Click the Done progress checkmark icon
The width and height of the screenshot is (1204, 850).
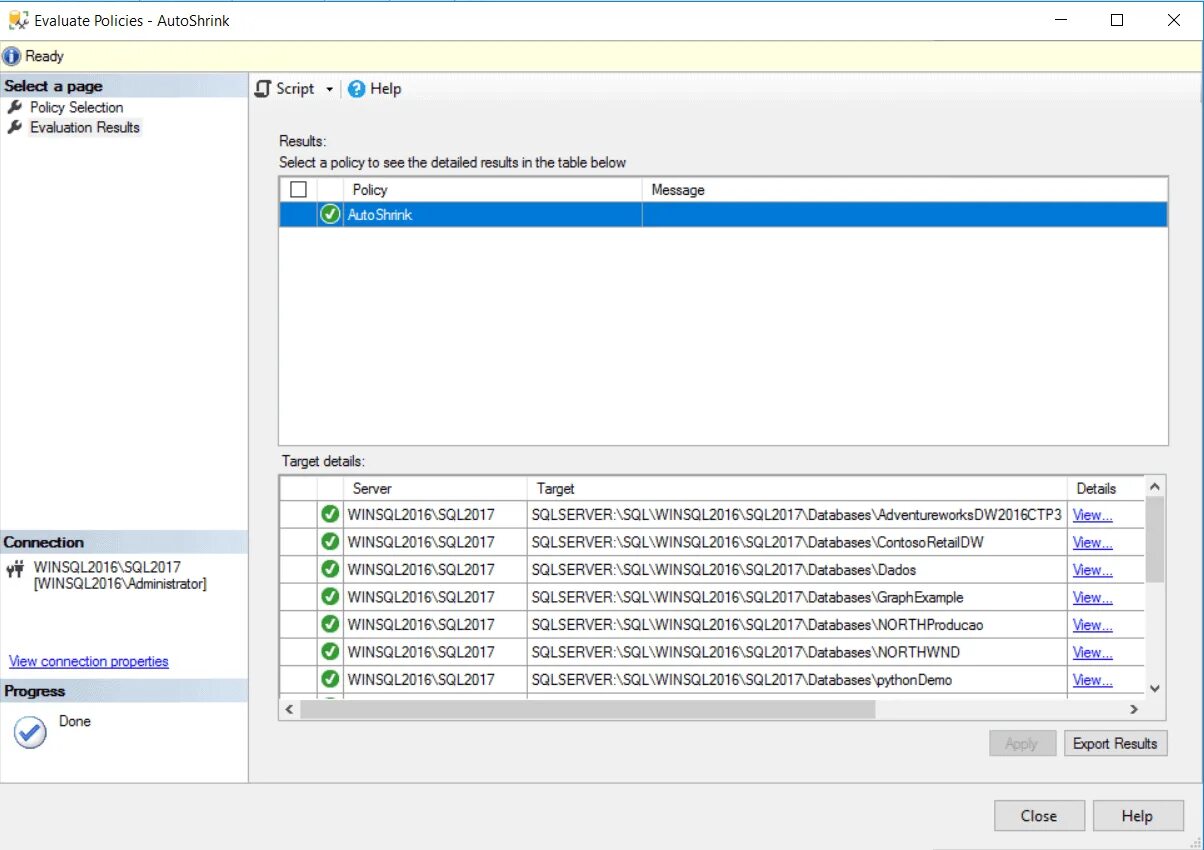pyautogui.click(x=30, y=733)
